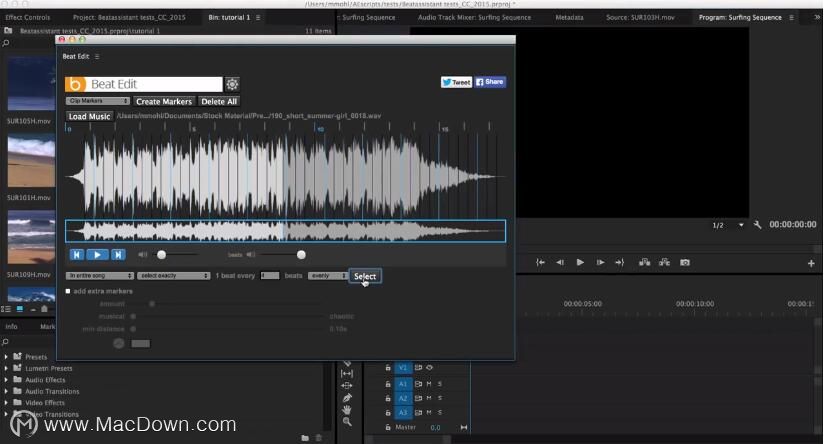Create new bin folder icon in Effects panel
826x444 pixels.
(x=305, y=438)
